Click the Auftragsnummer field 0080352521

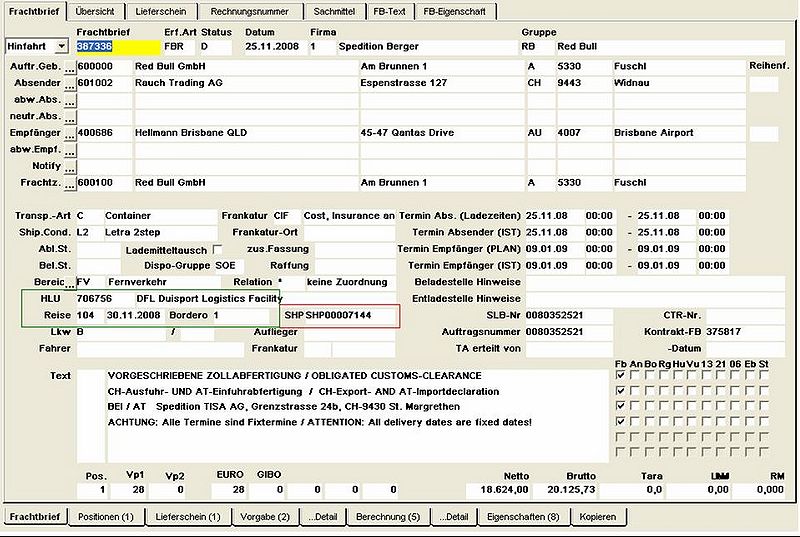coord(569,332)
